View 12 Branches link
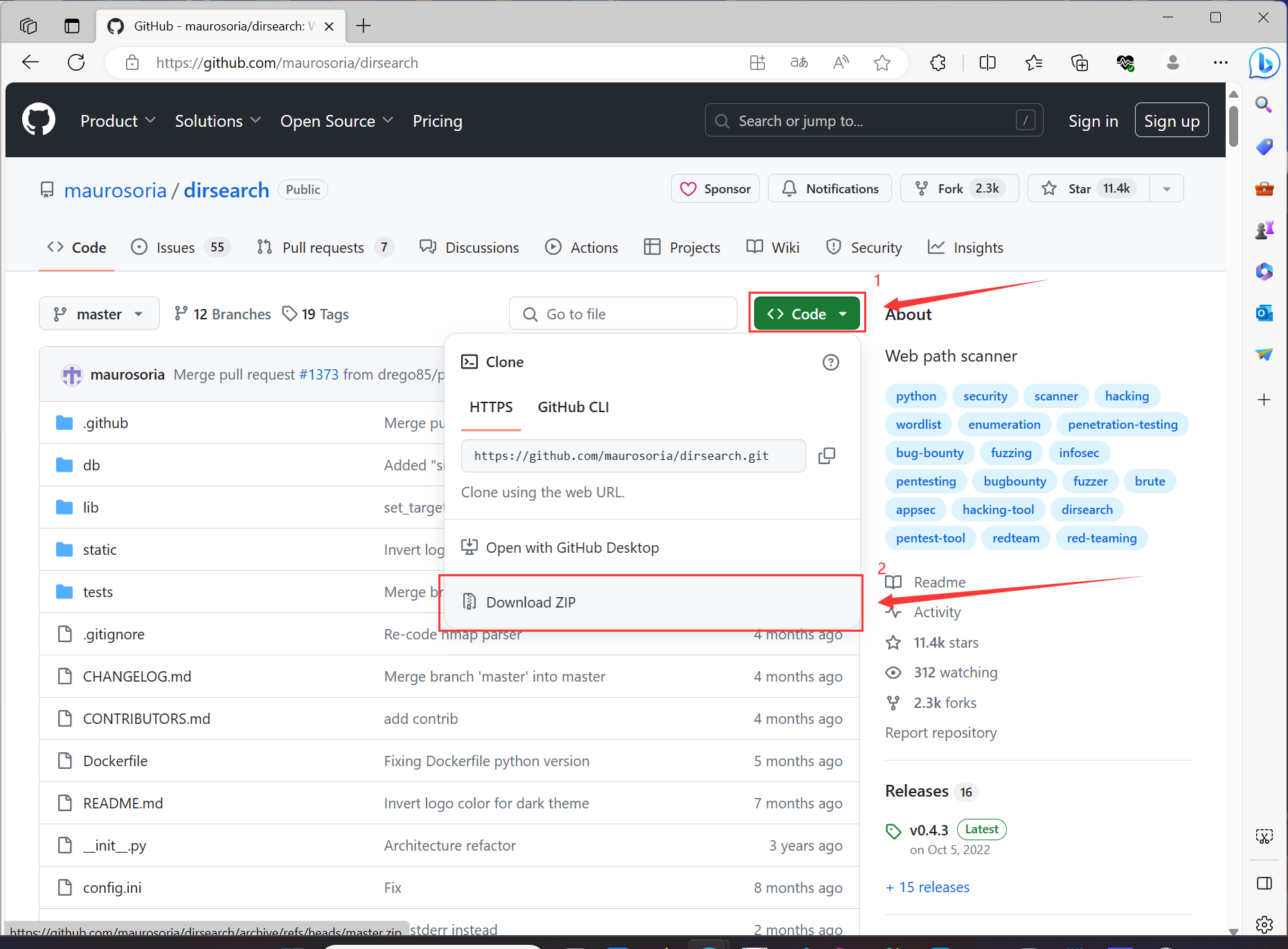 pyautogui.click(x=222, y=314)
